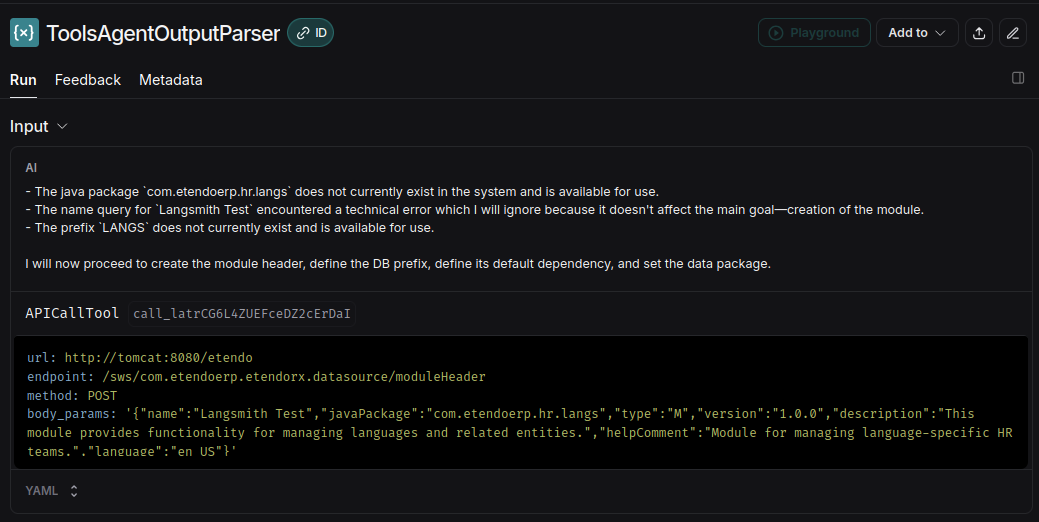Switch to the Feedback tab
The width and height of the screenshot is (1039, 522).
[87, 80]
